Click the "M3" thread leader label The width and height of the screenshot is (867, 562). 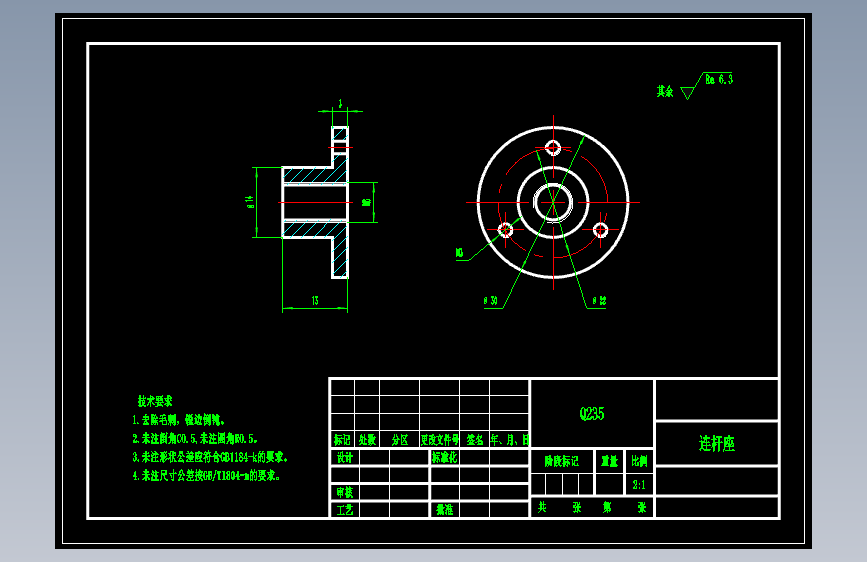click(459, 253)
